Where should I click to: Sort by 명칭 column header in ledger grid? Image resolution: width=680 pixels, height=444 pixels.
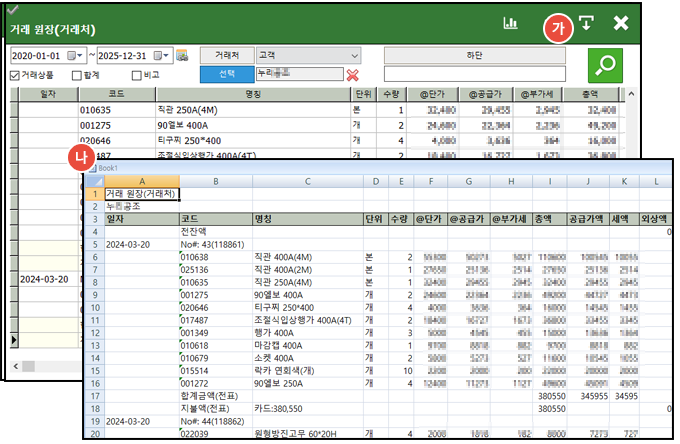click(253, 94)
